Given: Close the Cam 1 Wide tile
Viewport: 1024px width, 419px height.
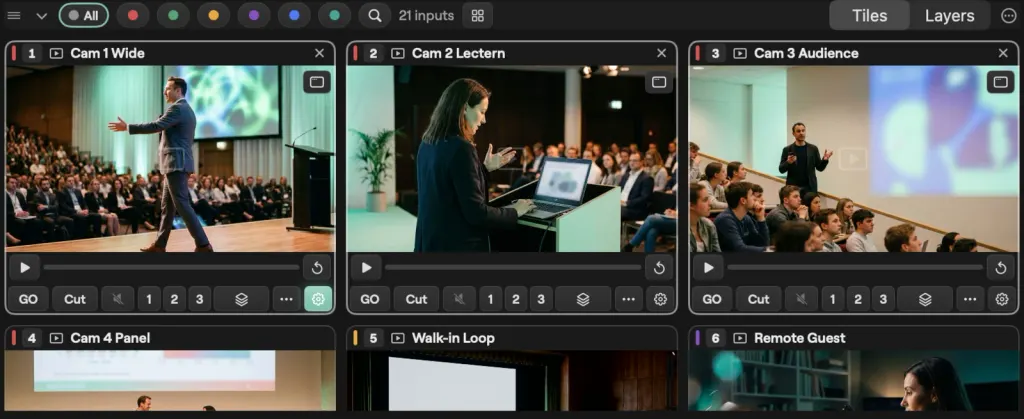Looking at the screenshot, I should pyautogui.click(x=319, y=54).
